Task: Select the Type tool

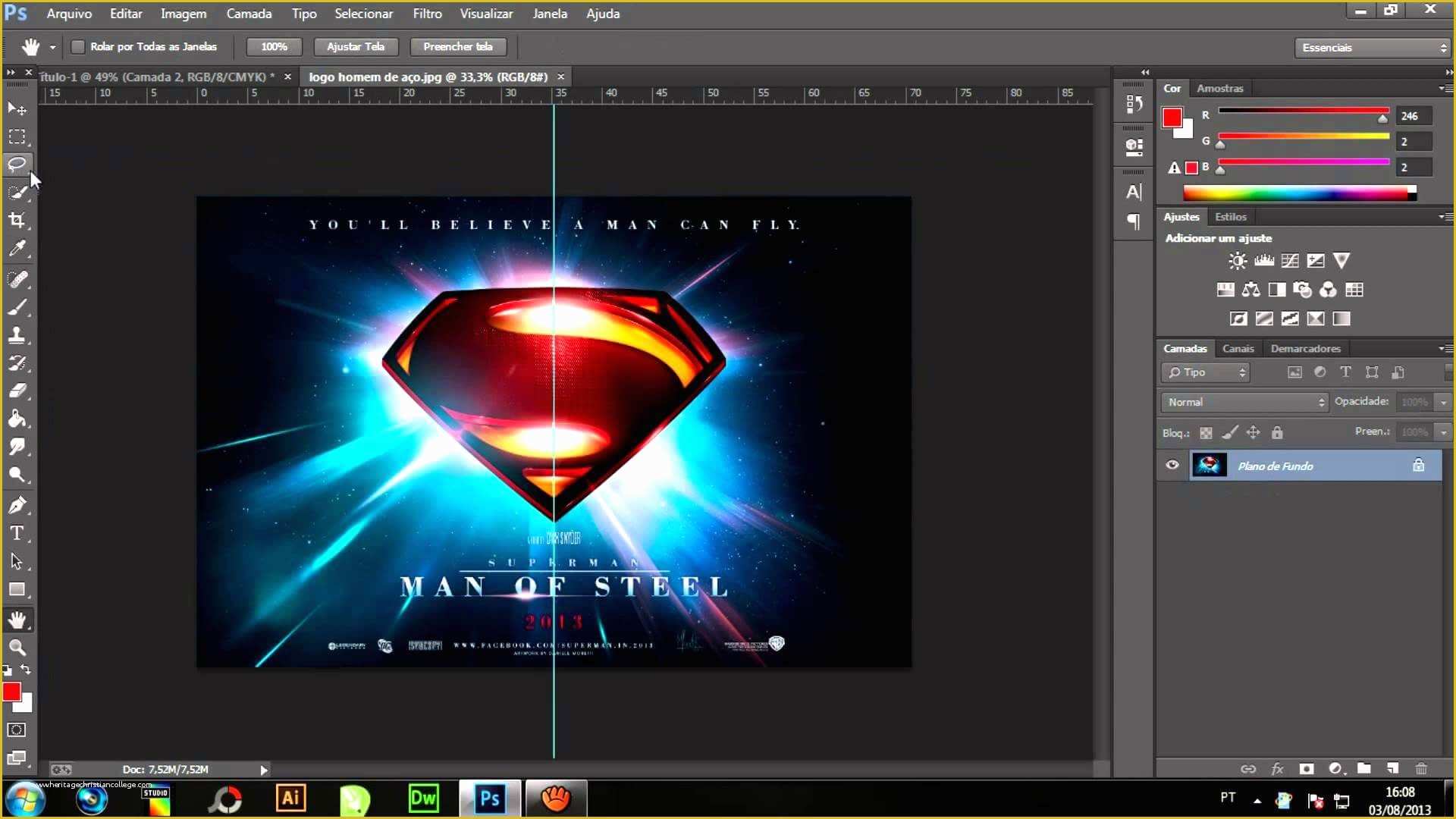Action: 17,533
